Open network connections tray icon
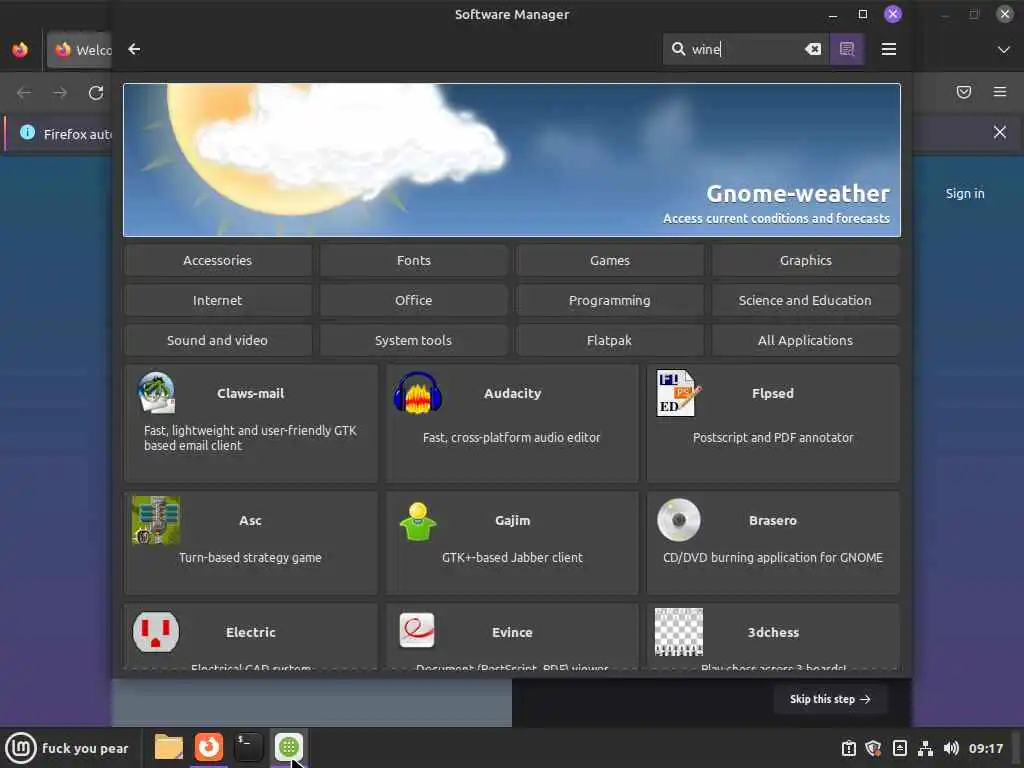 [x=925, y=748]
